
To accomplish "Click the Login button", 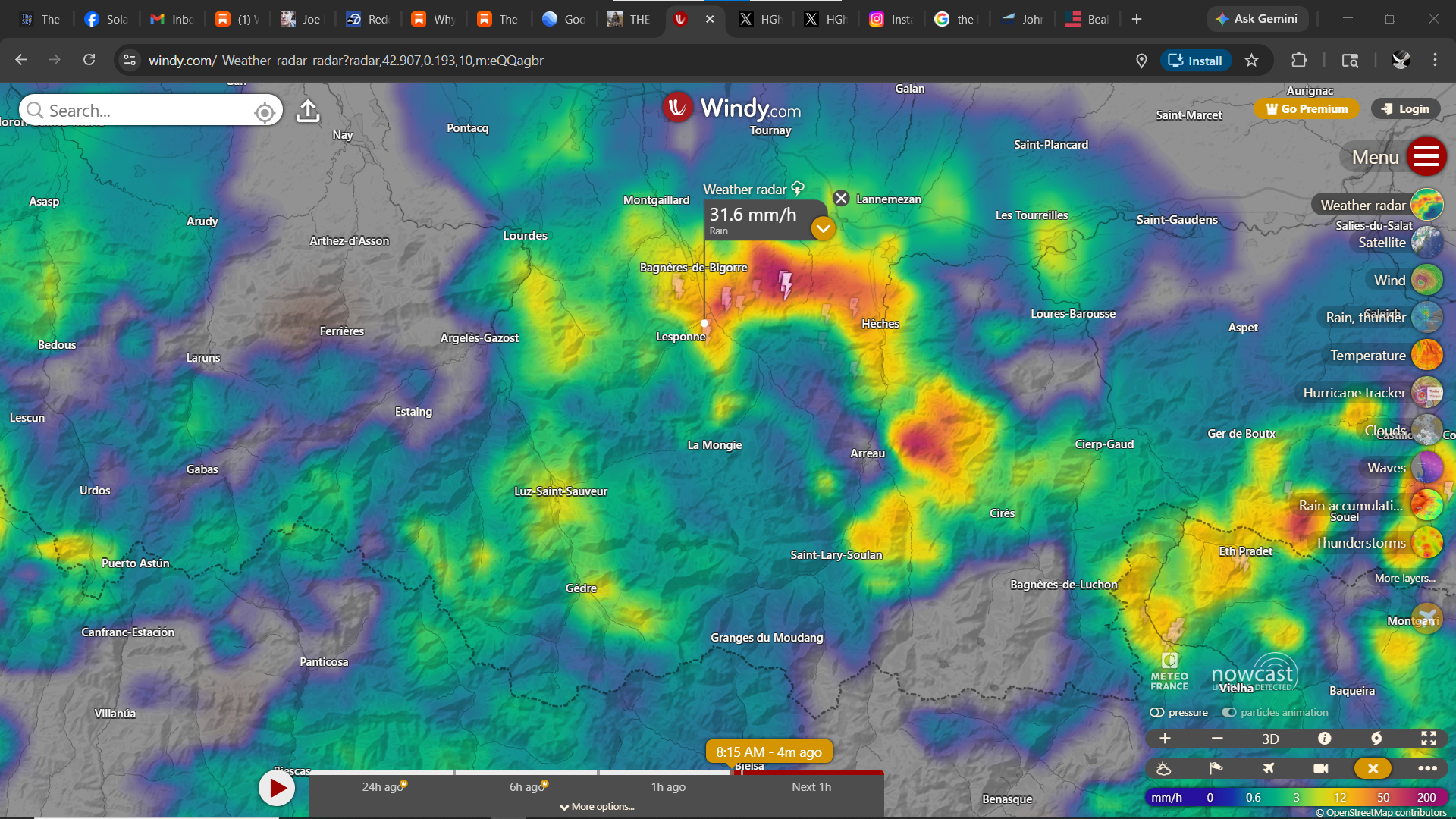I will [1405, 109].
